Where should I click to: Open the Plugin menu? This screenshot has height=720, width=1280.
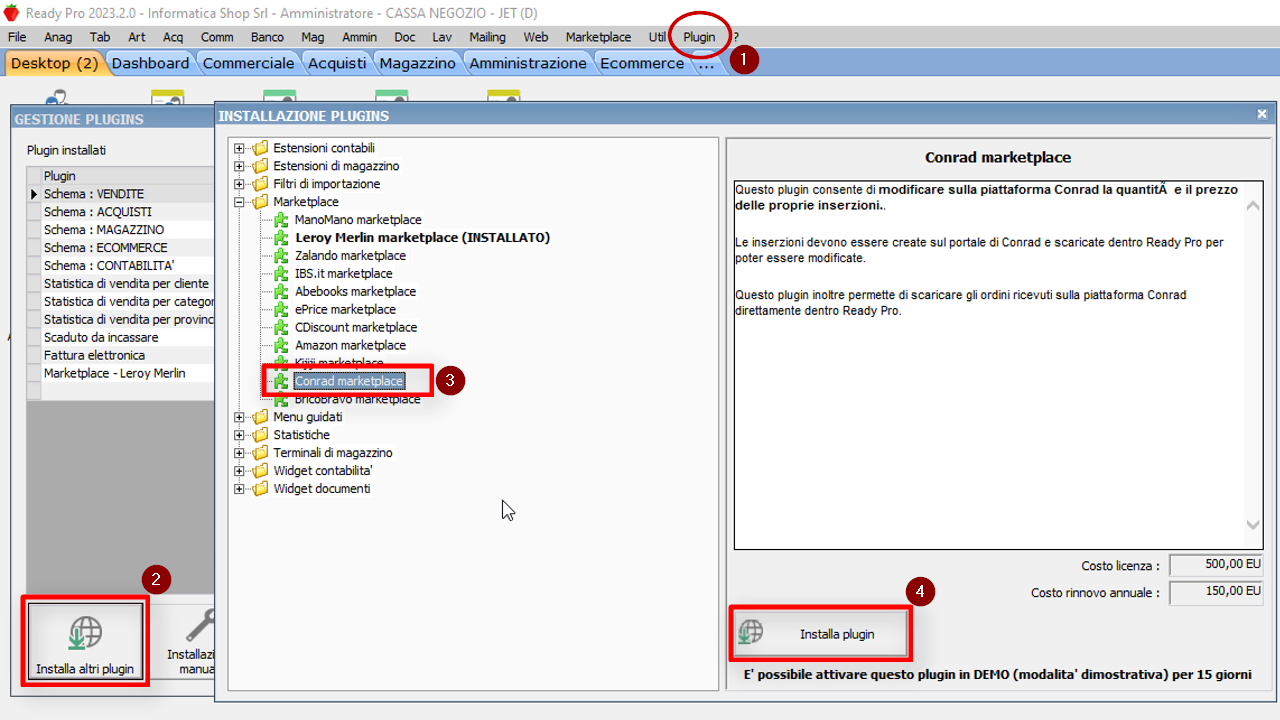pyautogui.click(x=699, y=37)
